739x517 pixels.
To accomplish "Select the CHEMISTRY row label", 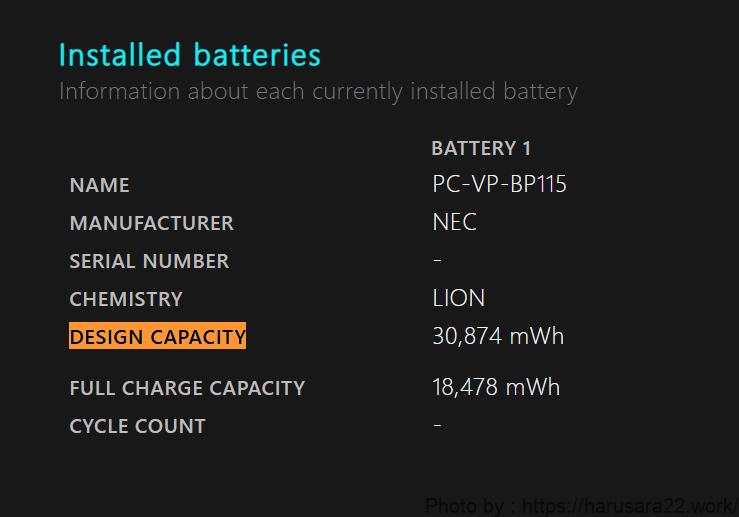I will pos(126,299).
